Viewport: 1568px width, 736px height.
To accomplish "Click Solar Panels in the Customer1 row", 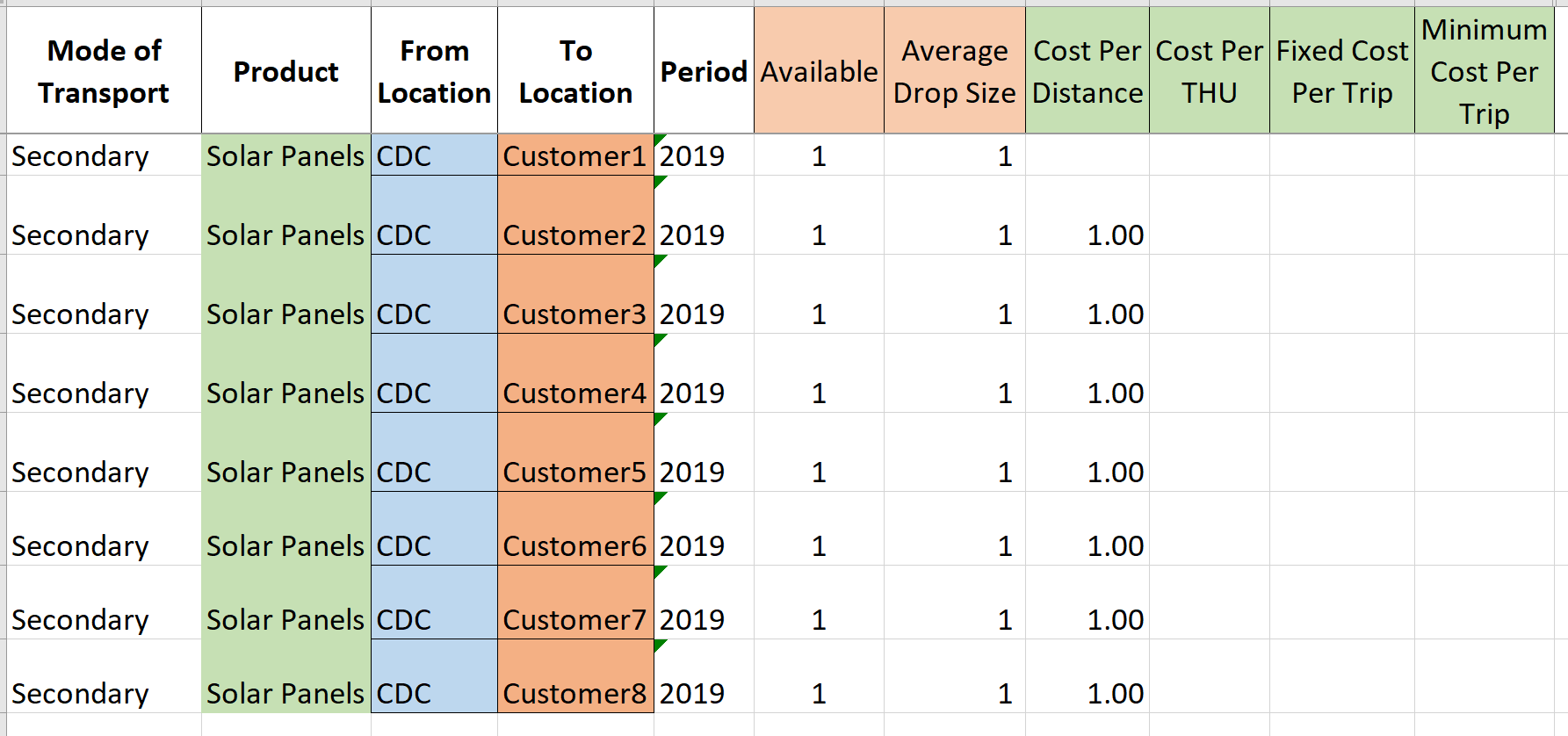I will coord(286,155).
